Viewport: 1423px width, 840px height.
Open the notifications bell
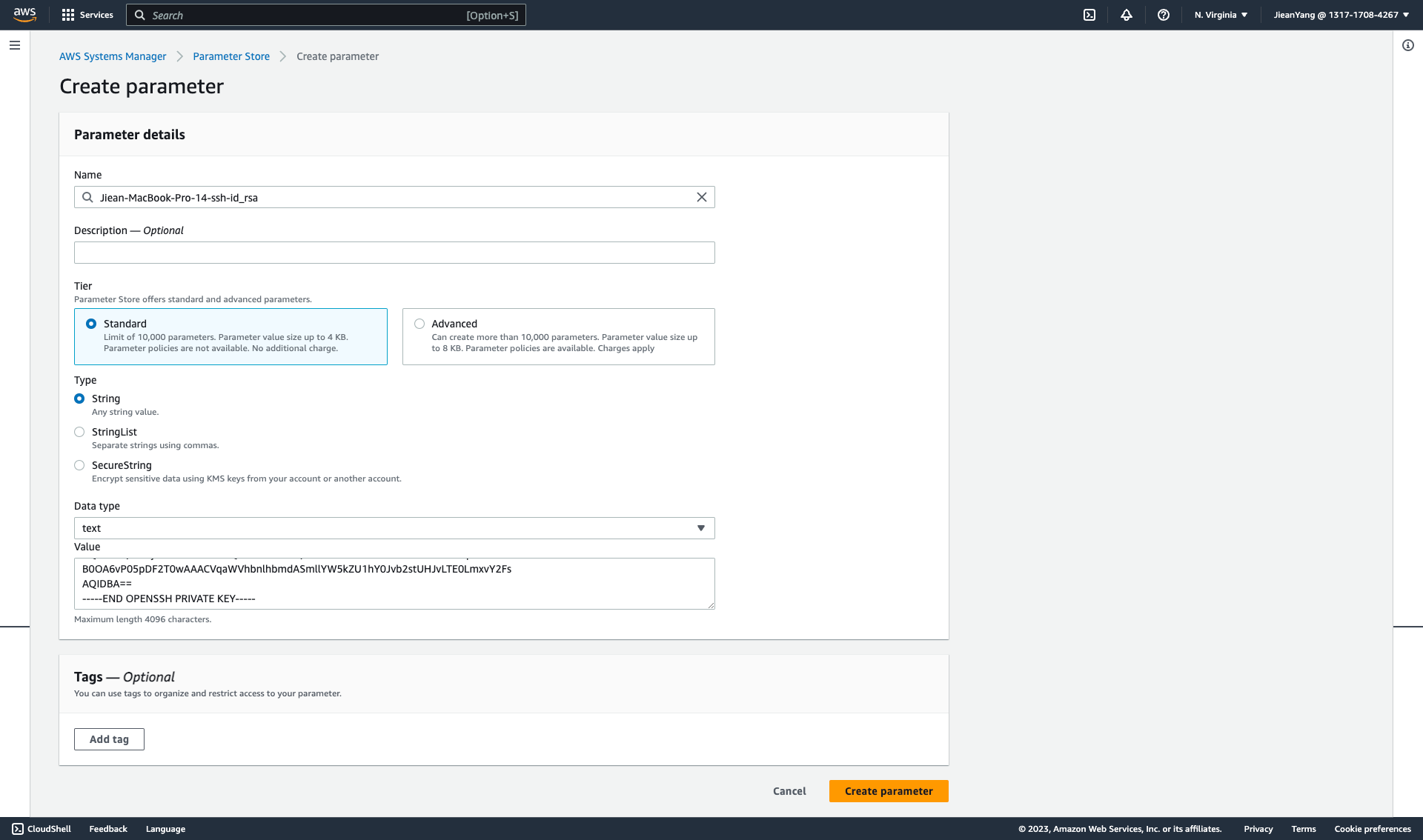[1127, 15]
